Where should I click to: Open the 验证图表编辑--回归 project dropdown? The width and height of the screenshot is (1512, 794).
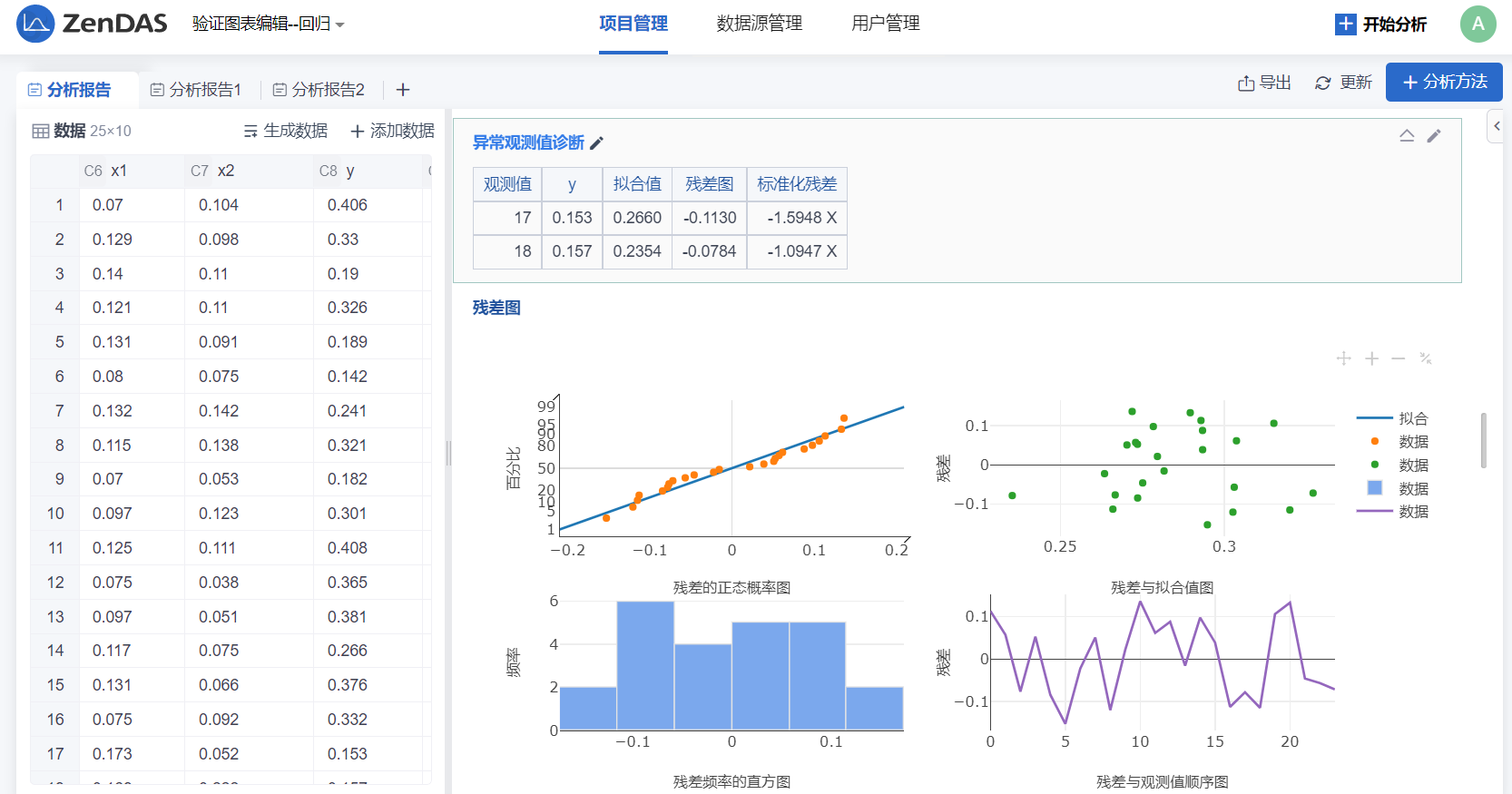point(268,24)
